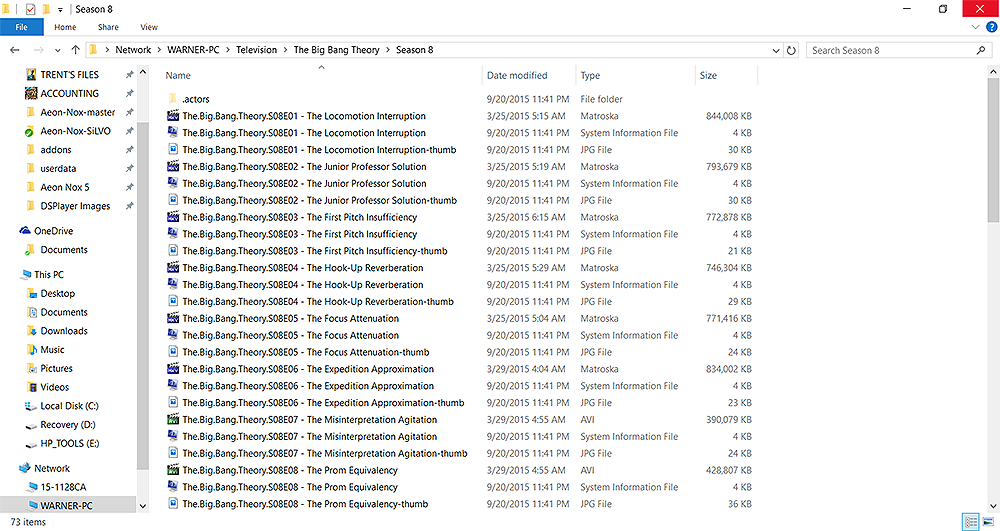Viewport: 1000px width, 531px height.
Task: Click the pin icon next to addons
Action: pos(129,150)
